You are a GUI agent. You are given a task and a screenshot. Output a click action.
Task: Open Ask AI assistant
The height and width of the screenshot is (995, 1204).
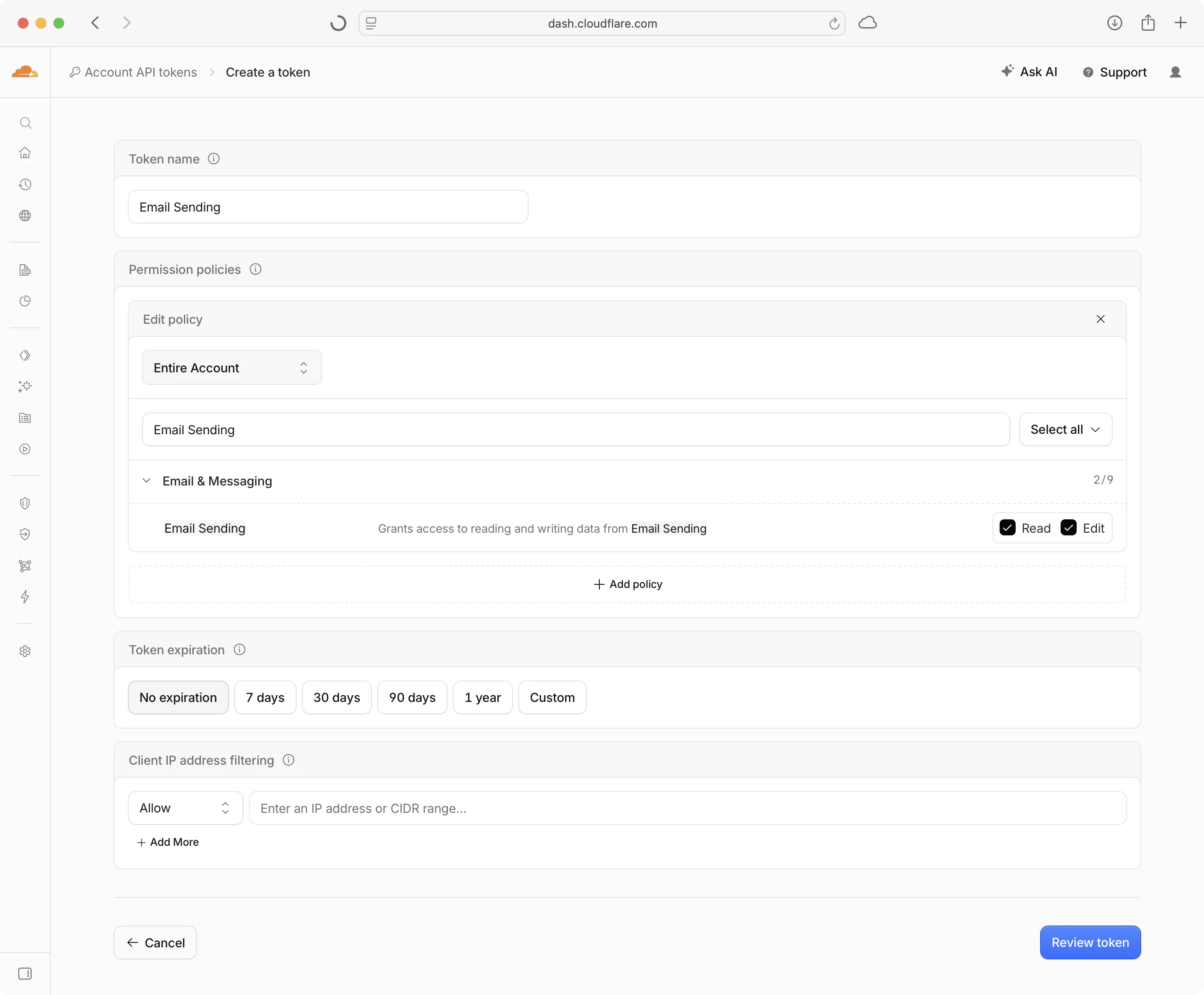(1029, 72)
